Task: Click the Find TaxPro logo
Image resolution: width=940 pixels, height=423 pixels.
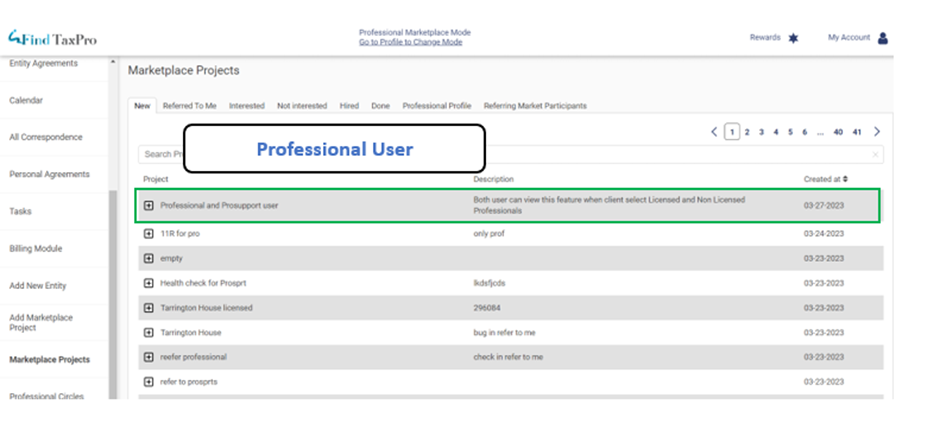Action: 52,38
